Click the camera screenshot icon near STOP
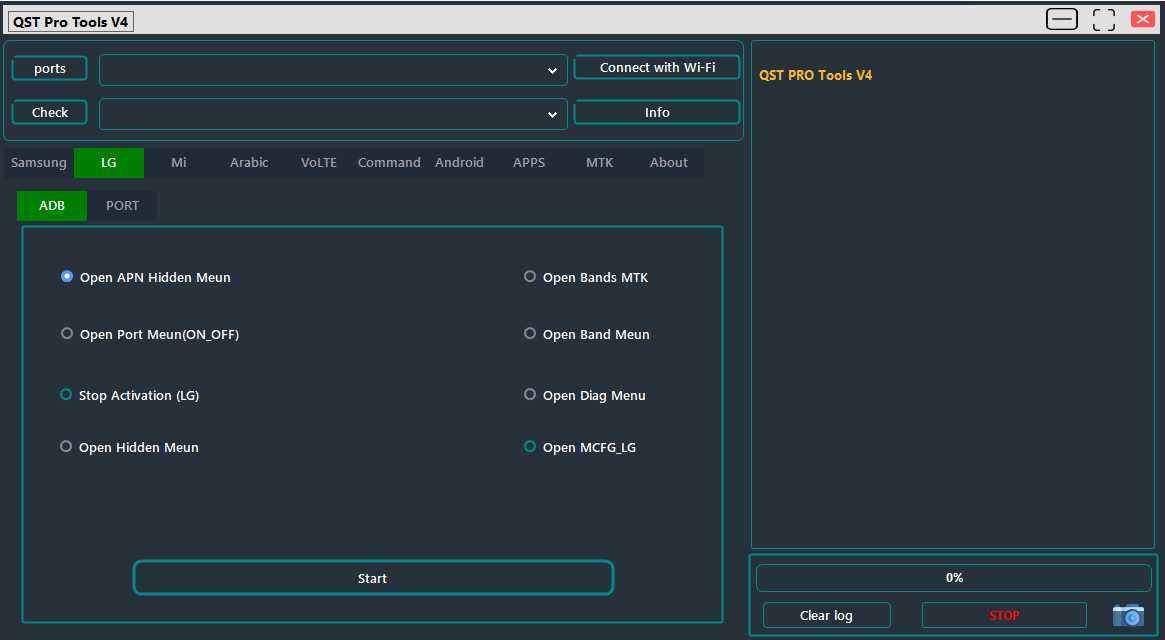The height and width of the screenshot is (640, 1165). (x=1128, y=615)
